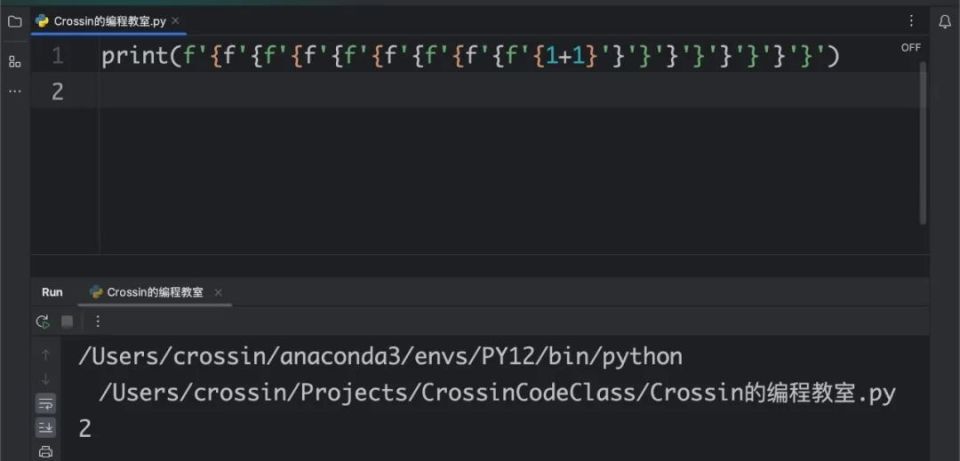This screenshot has height=461, width=960.
Task: Open editor tab options menu
Action: coord(911,21)
